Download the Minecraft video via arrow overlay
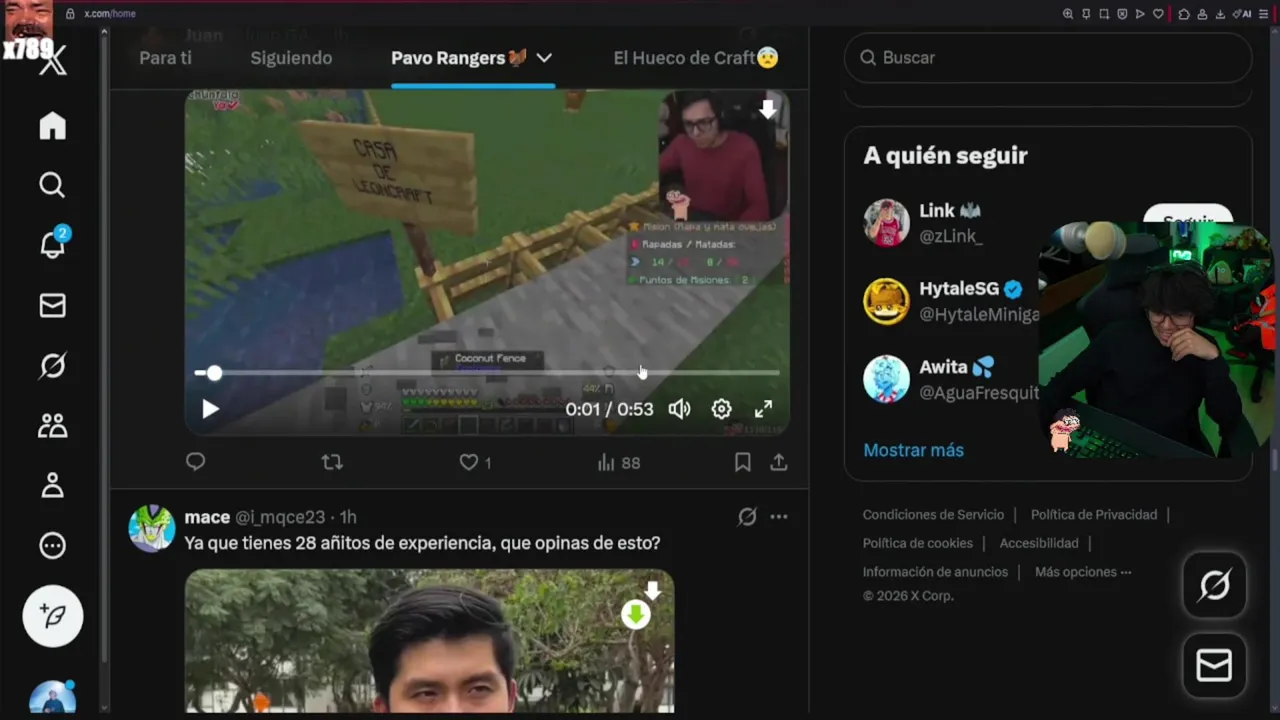 pos(768,110)
